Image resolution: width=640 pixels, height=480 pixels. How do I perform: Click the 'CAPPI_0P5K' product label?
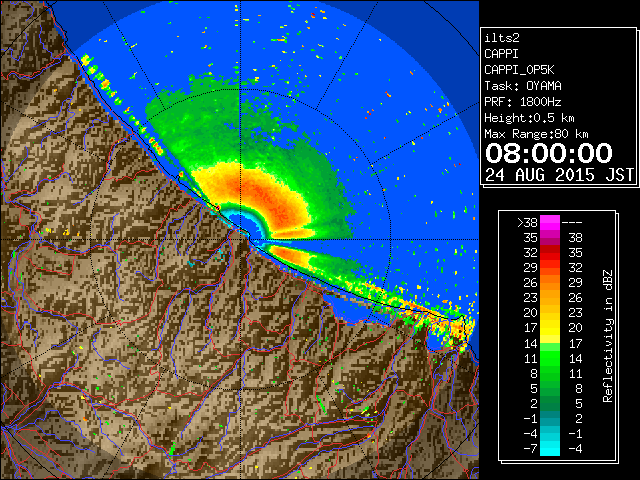519,70
